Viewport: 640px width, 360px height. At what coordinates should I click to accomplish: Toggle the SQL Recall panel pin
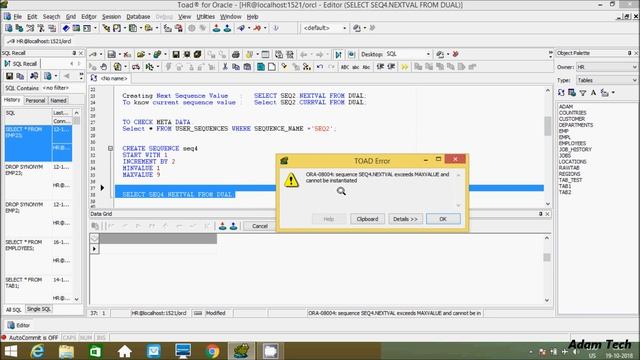click(x=74, y=53)
